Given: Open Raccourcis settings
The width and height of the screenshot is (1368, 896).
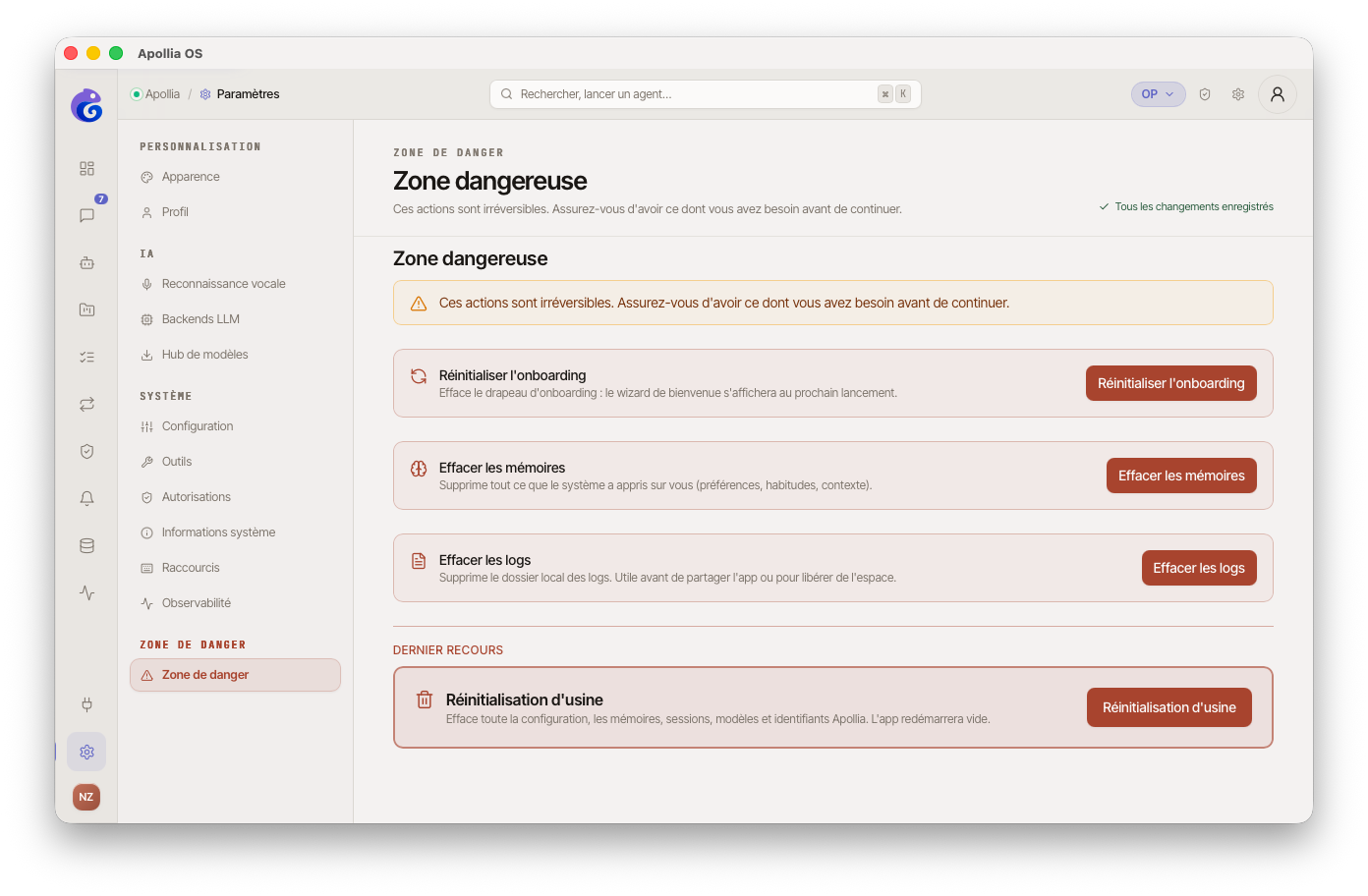Looking at the screenshot, I should coord(235,568).
